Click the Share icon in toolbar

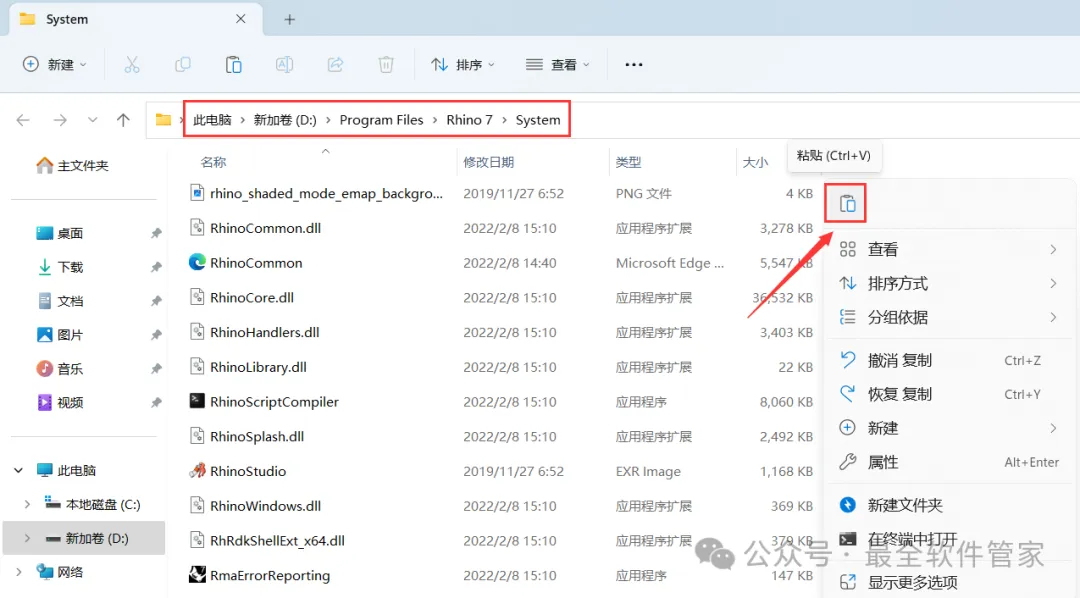335,65
